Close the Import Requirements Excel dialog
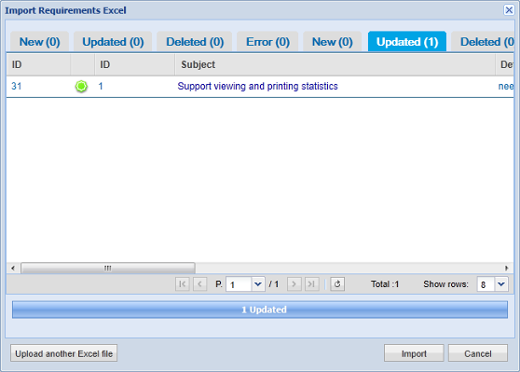The height and width of the screenshot is (372, 520). click(x=509, y=10)
